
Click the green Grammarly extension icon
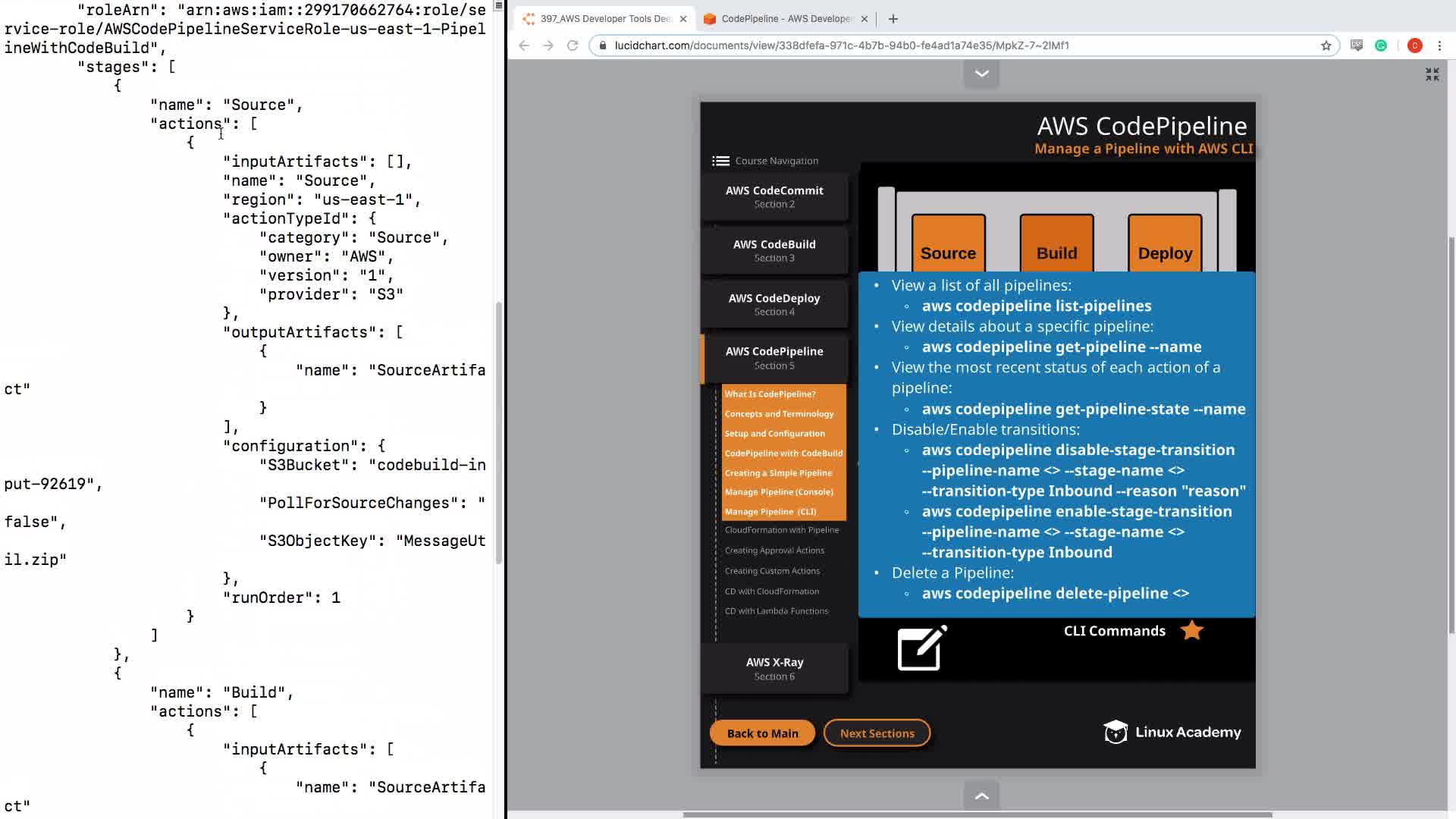pyautogui.click(x=1381, y=45)
